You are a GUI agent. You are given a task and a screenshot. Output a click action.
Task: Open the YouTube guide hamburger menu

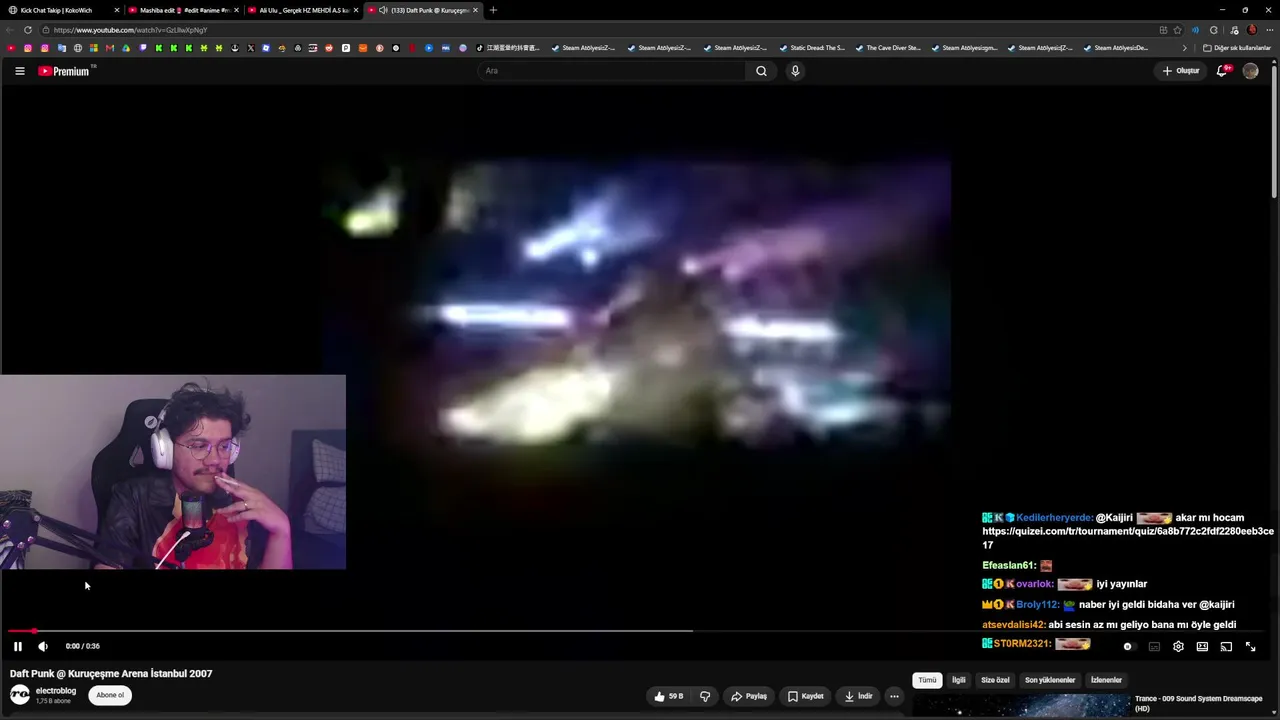19,71
